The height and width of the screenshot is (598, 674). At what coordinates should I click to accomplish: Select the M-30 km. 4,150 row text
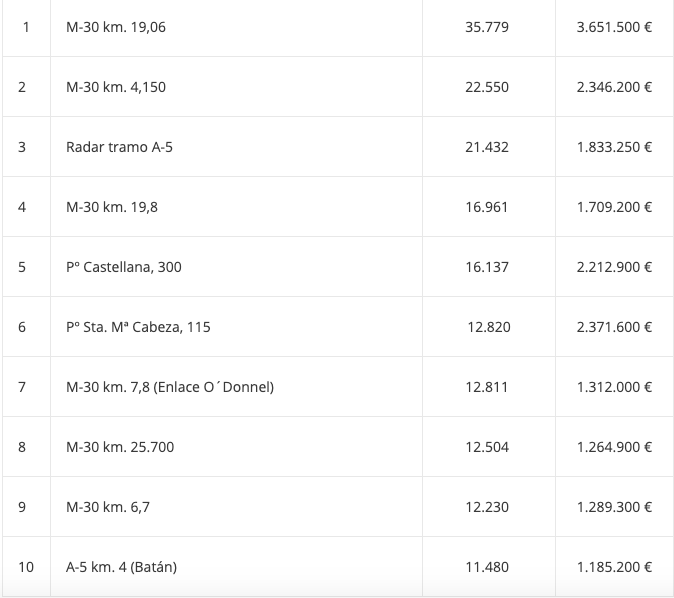[116, 87]
